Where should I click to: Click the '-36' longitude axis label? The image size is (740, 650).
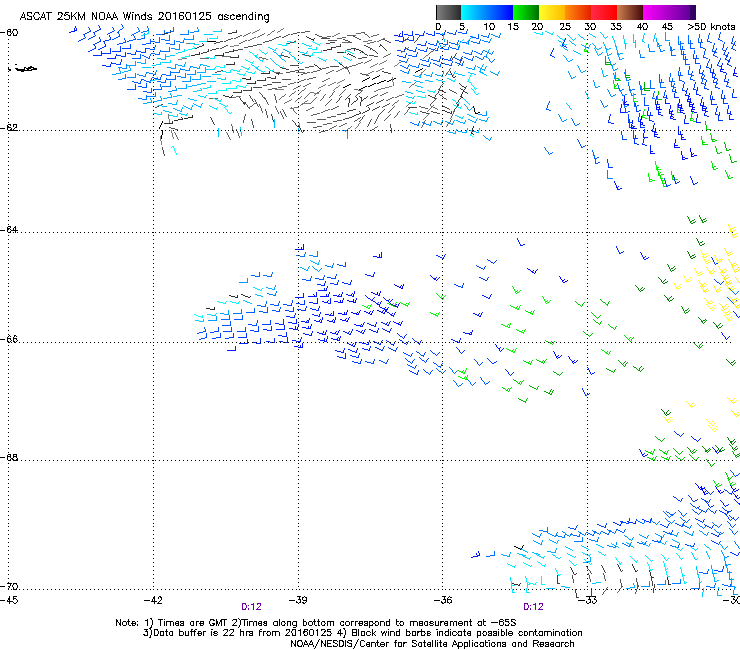pos(443,600)
